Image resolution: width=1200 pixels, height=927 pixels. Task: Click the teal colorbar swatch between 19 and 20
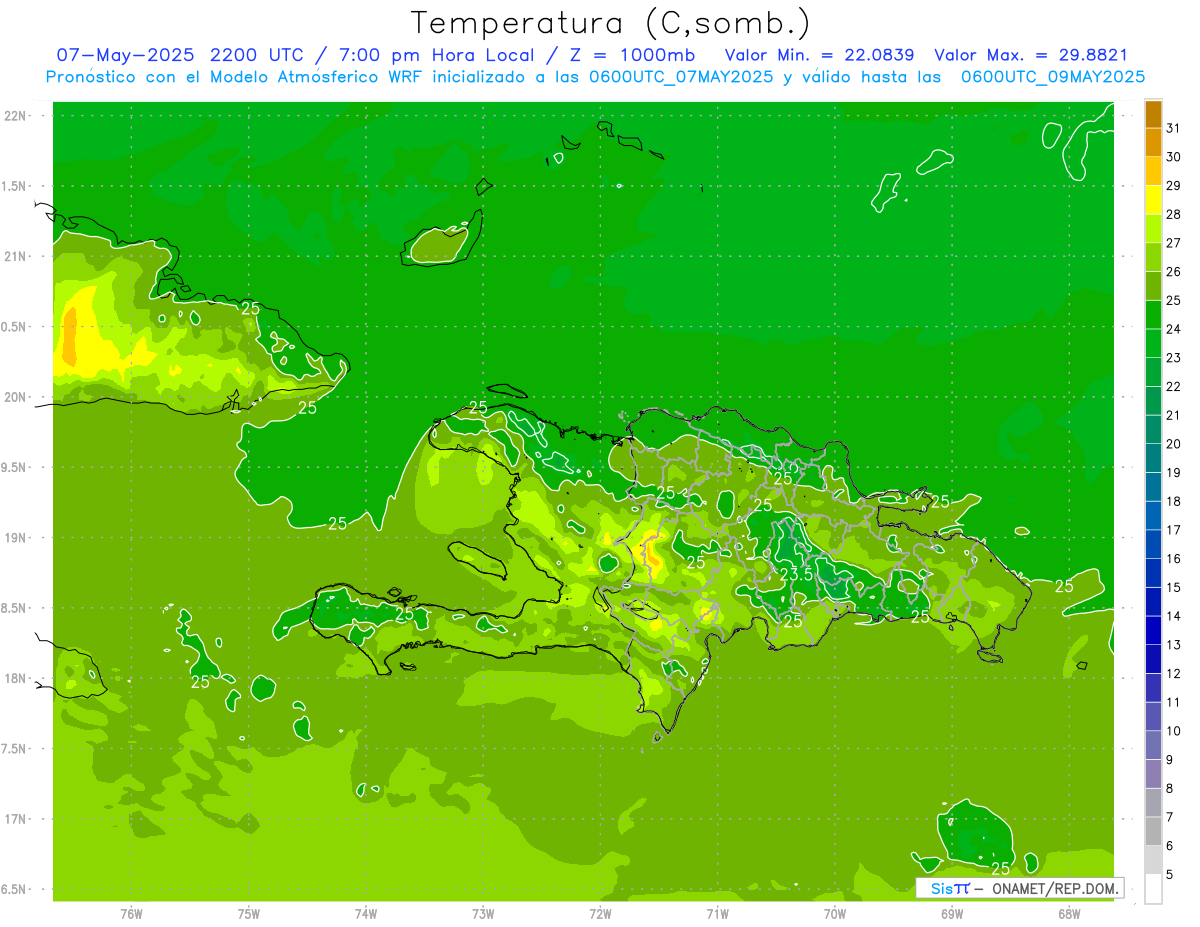point(1153,459)
